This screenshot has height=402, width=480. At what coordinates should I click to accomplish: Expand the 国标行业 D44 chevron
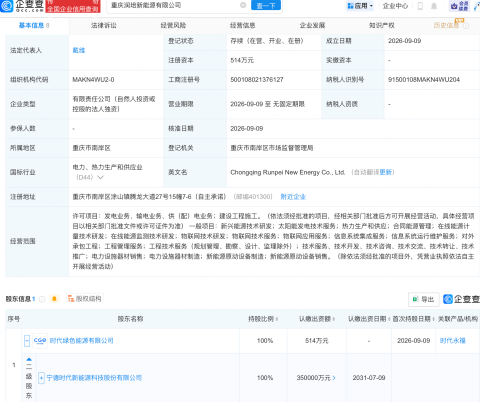pos(100,177)
